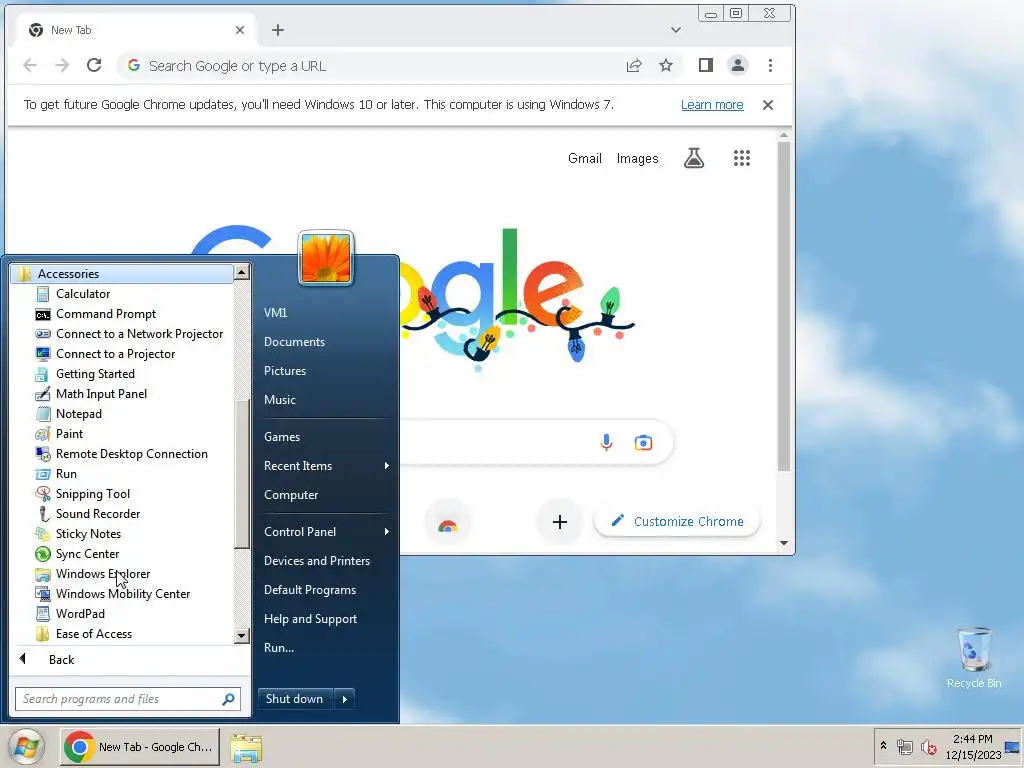Click the user account flower picture

point(326,258)
